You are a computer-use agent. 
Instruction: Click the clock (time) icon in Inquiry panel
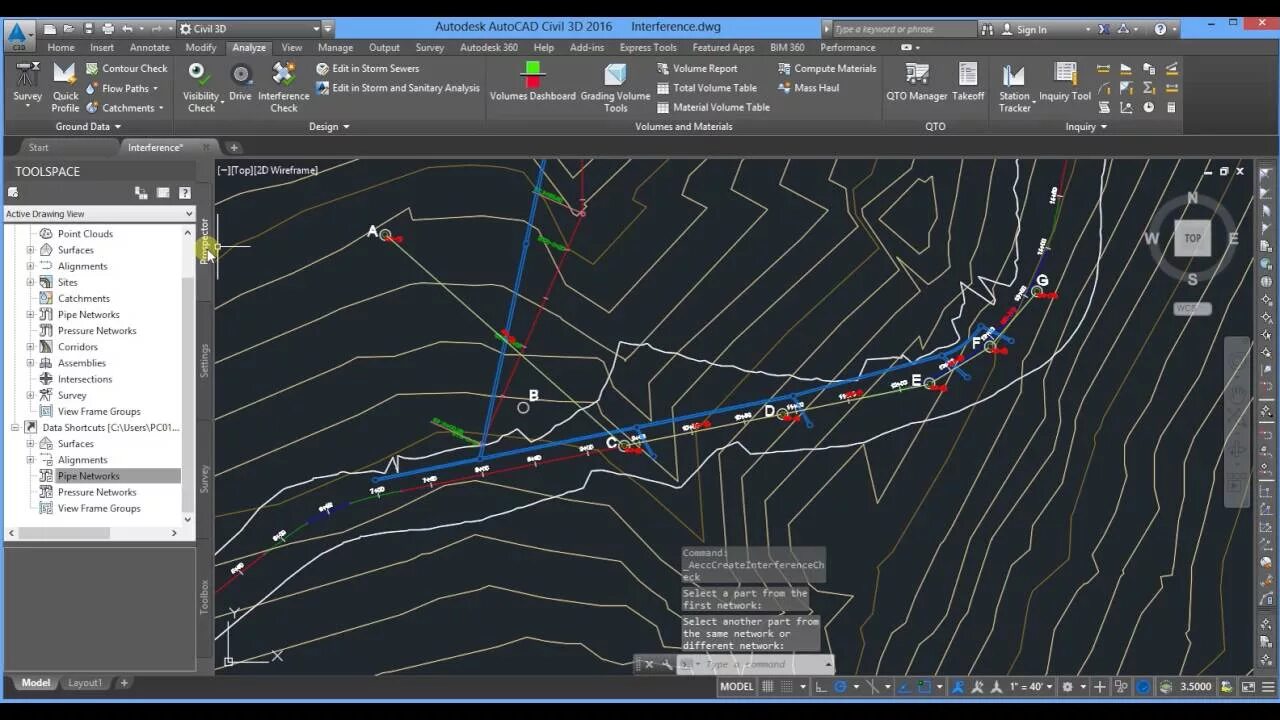point(1148,107)
